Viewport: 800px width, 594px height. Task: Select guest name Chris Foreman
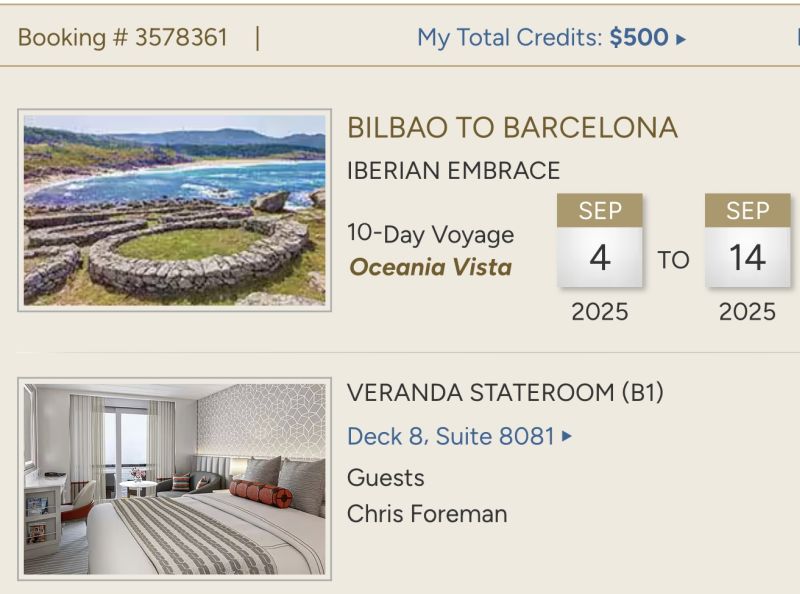[x=427, y=514]
